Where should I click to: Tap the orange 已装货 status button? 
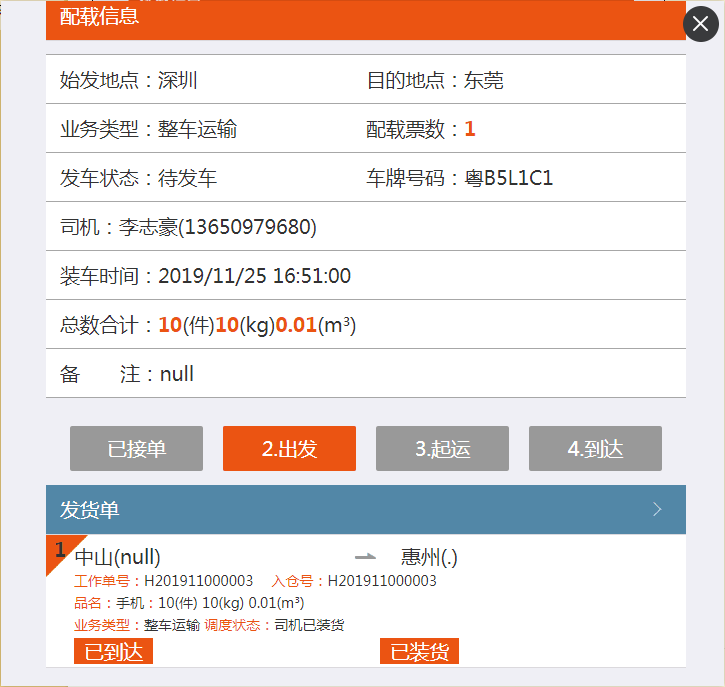point(419,652)
